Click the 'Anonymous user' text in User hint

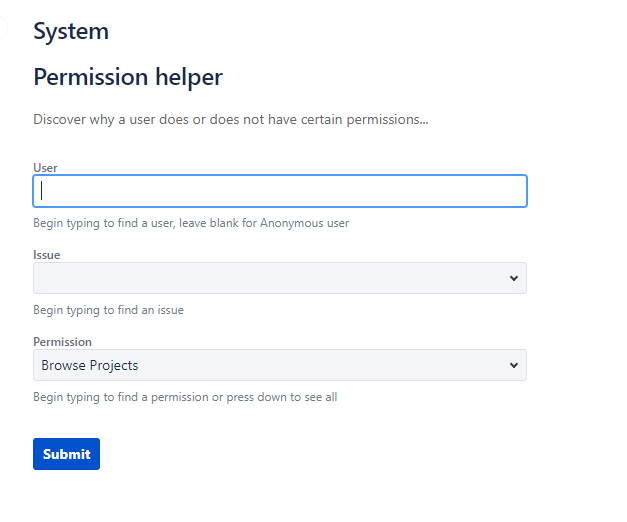coord(304,223)
